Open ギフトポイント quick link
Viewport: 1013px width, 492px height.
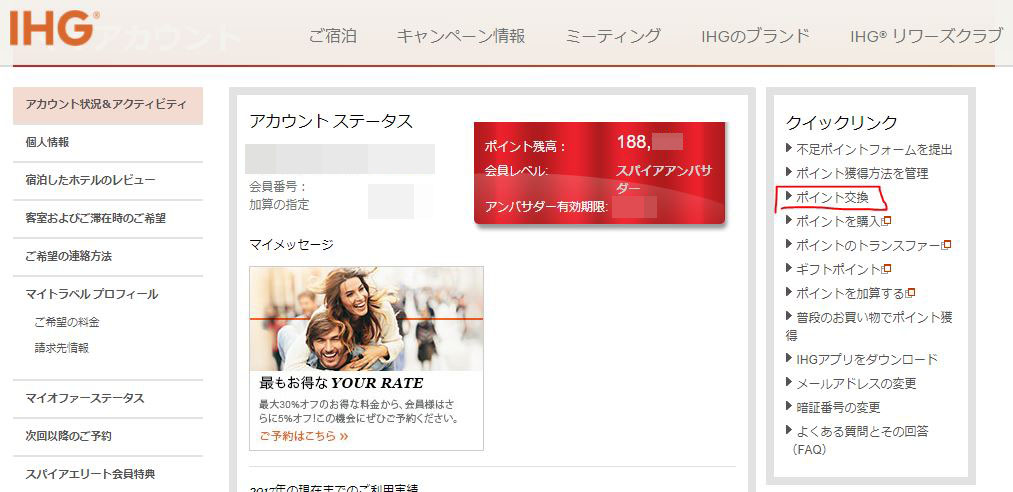pyautogui.click(x=839, y=269)
